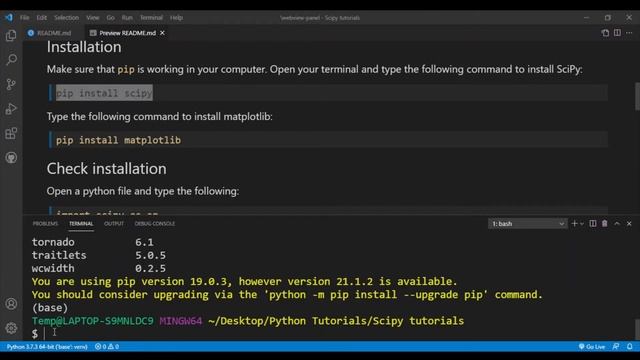Open the Go menu
This screenshot has height=360, width=640.
coord(110,18)
